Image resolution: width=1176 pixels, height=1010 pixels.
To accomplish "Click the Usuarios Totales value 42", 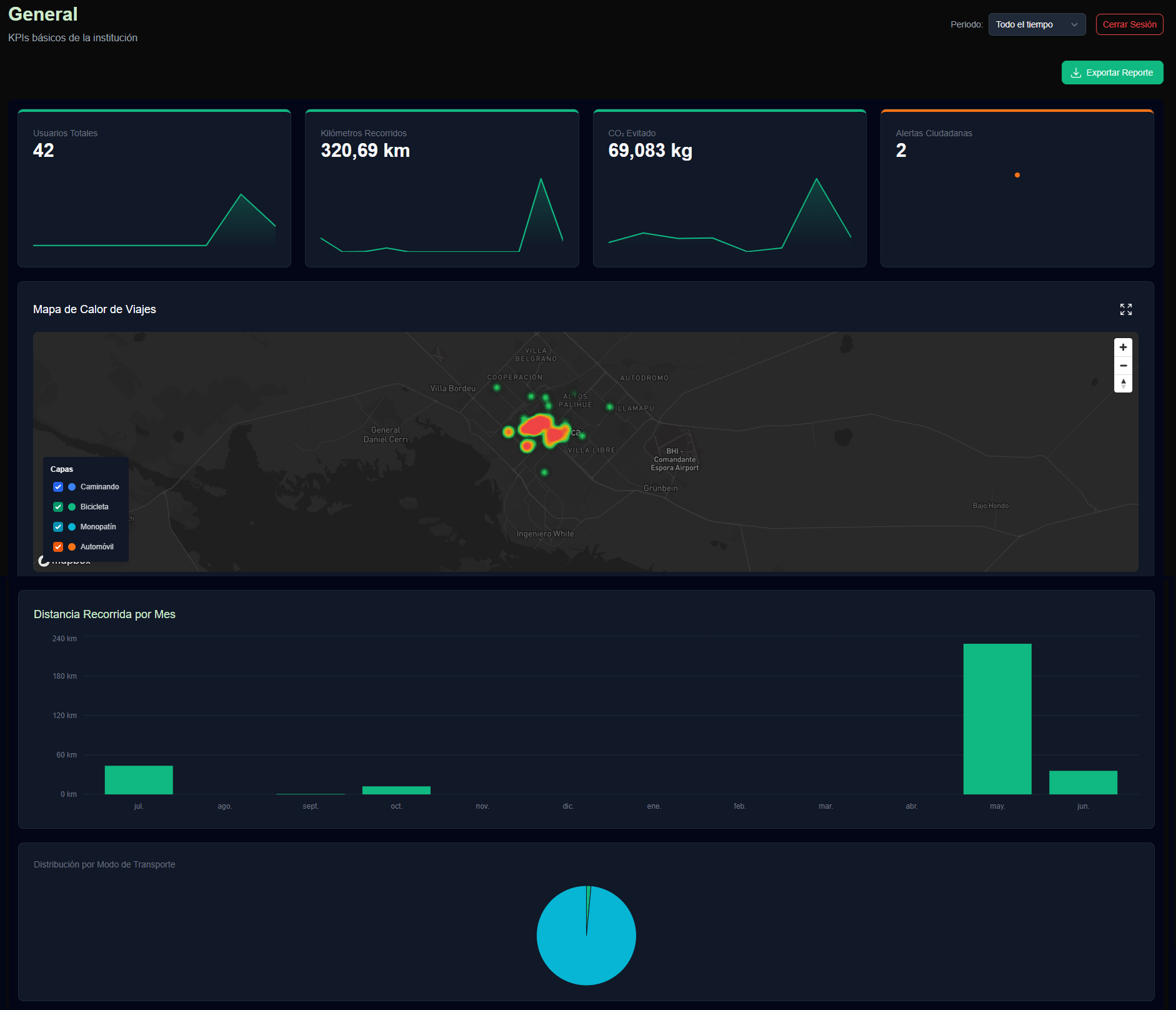I will coord(44,151).
